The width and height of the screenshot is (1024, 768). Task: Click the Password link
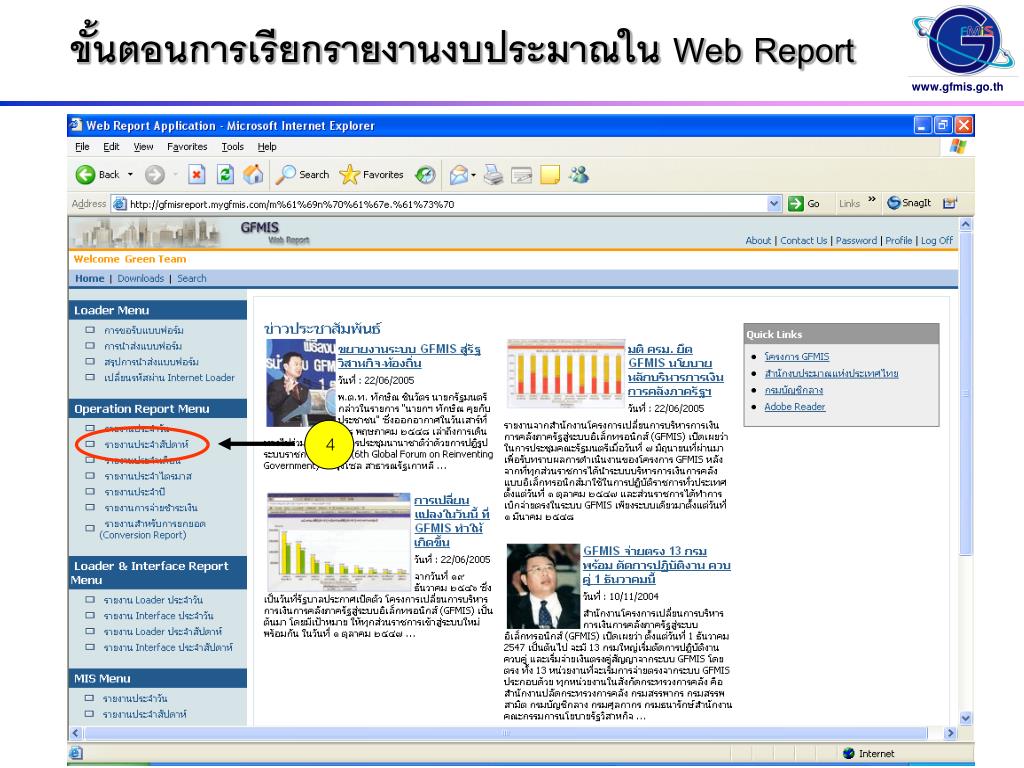point(856,240)
